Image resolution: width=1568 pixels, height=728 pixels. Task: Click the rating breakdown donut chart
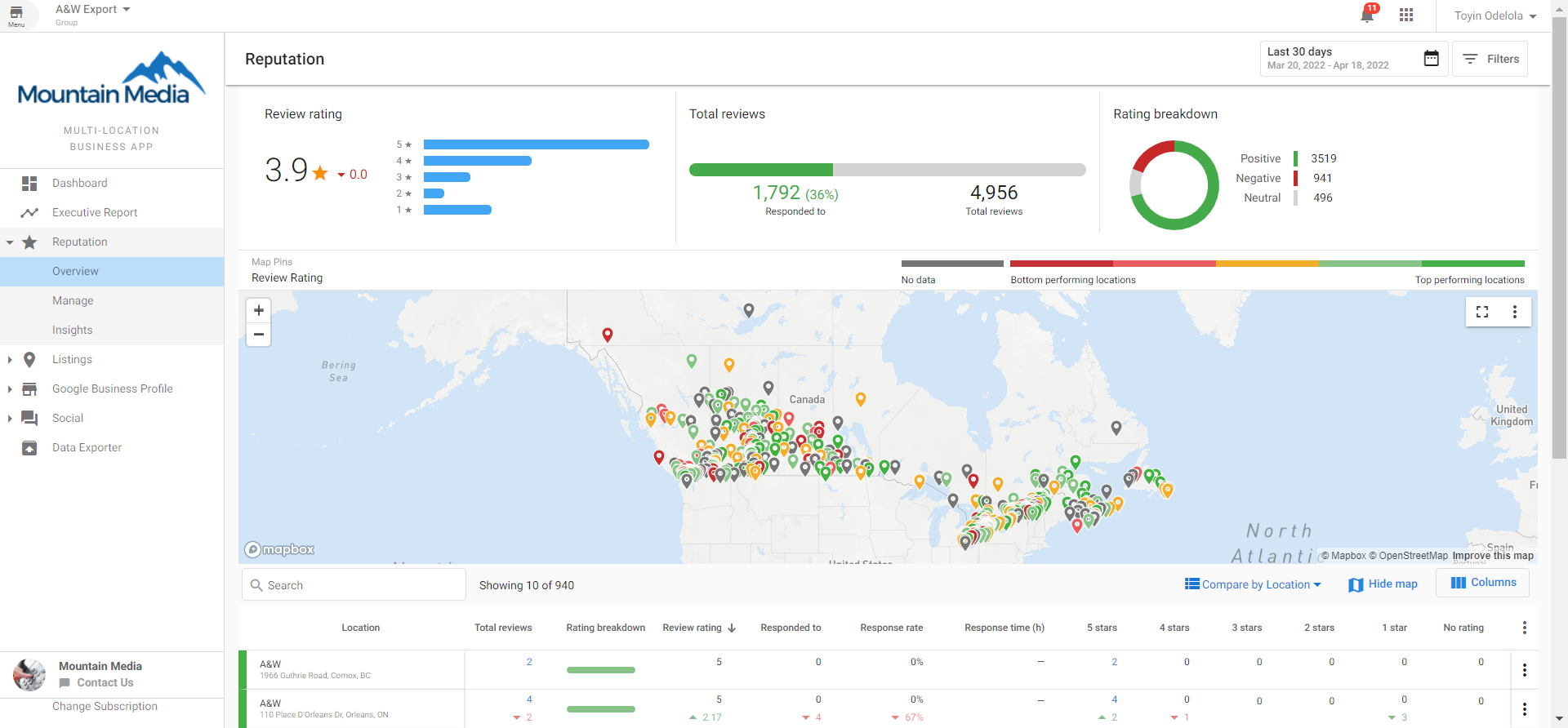coord(1174,185)
